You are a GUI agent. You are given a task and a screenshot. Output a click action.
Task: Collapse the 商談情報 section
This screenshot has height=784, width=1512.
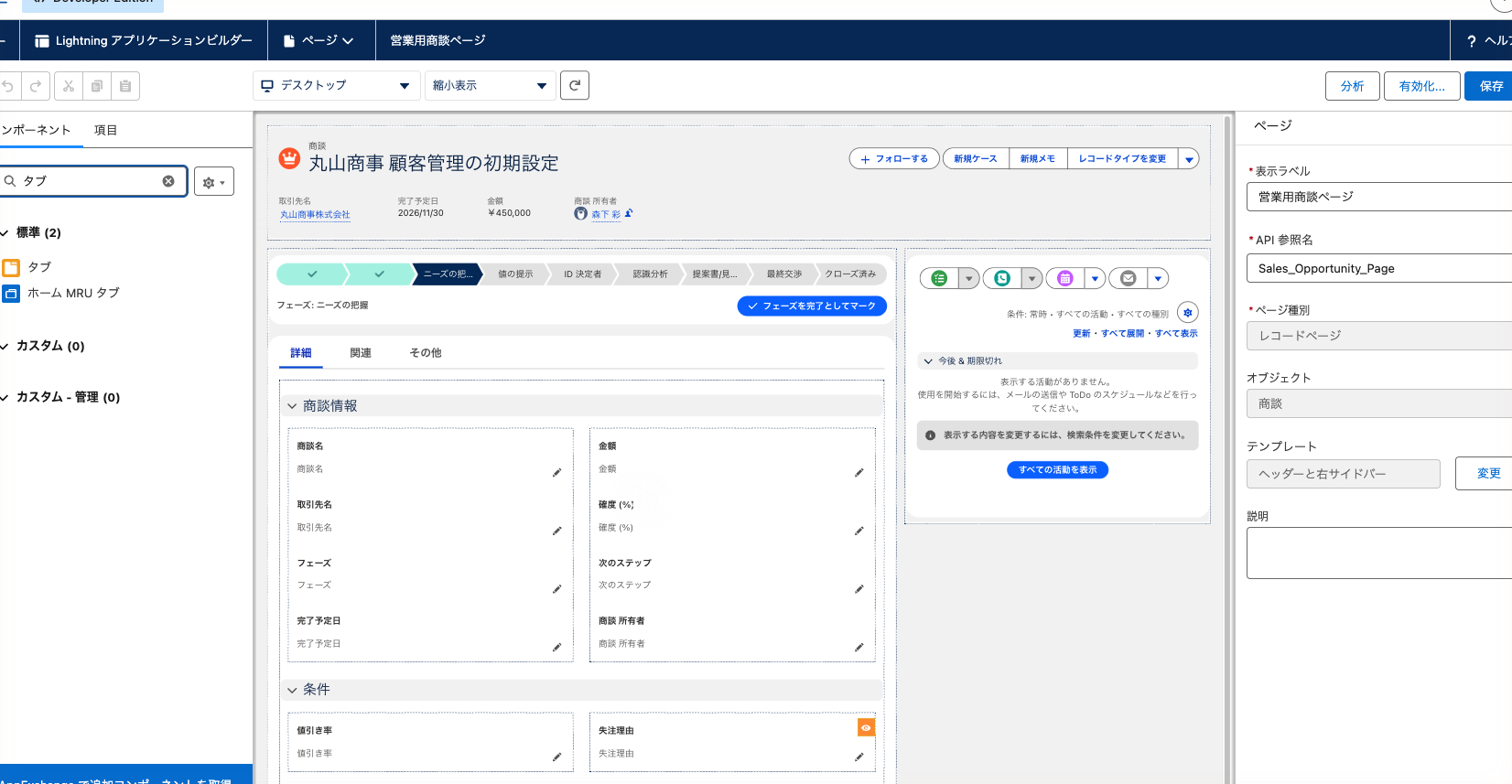(x=293, y=406)
